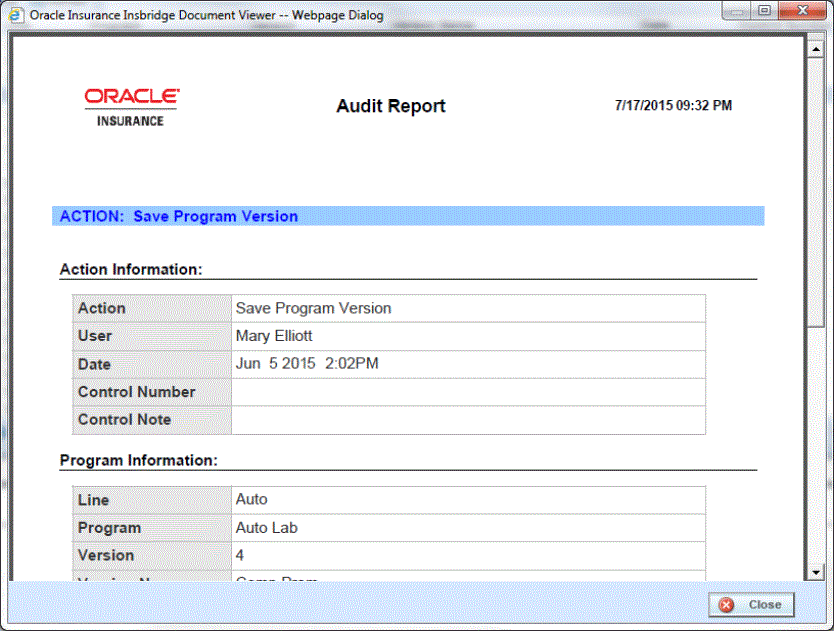The width and height of the screenshot is (834, 631).
Task: Click the restore window icon in title bar
Action: (764, 10)
